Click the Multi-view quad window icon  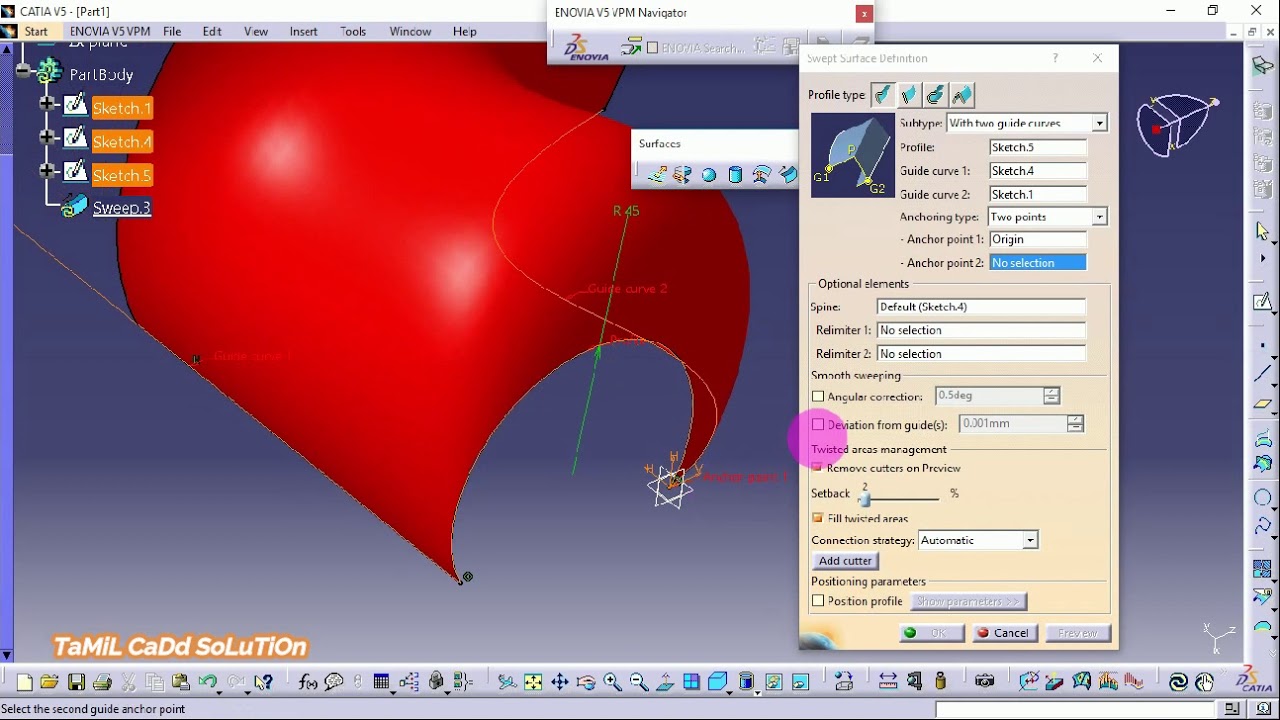[691, 682]
